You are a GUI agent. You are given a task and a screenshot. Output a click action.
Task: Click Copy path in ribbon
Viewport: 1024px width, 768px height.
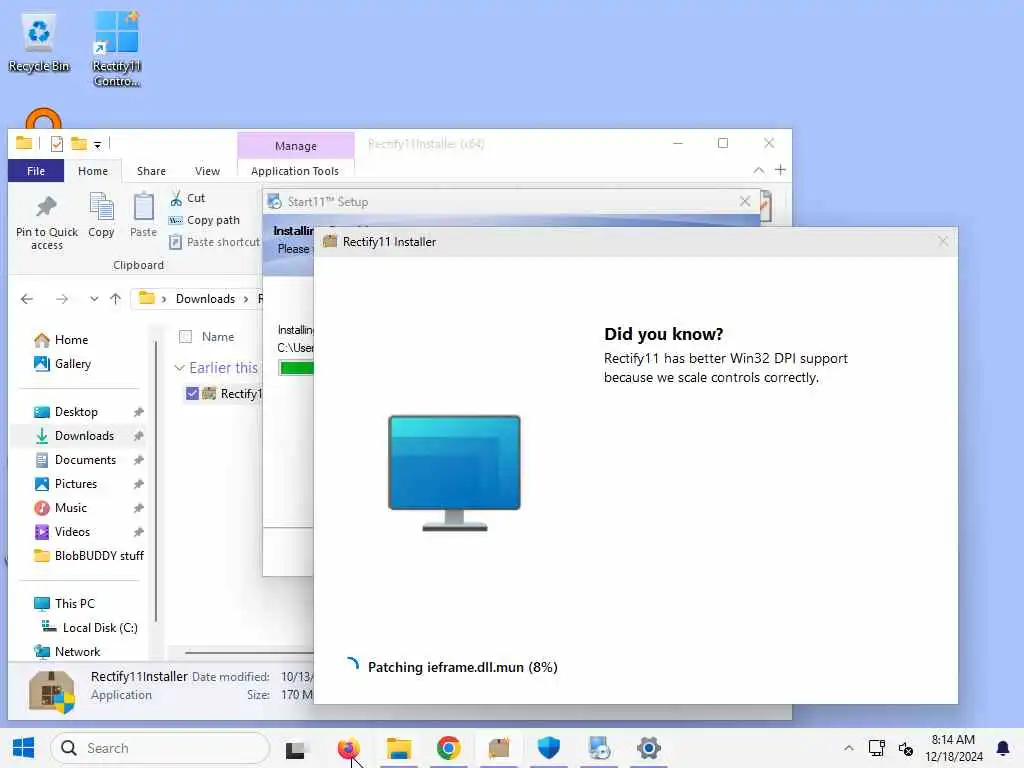(204, 220)
